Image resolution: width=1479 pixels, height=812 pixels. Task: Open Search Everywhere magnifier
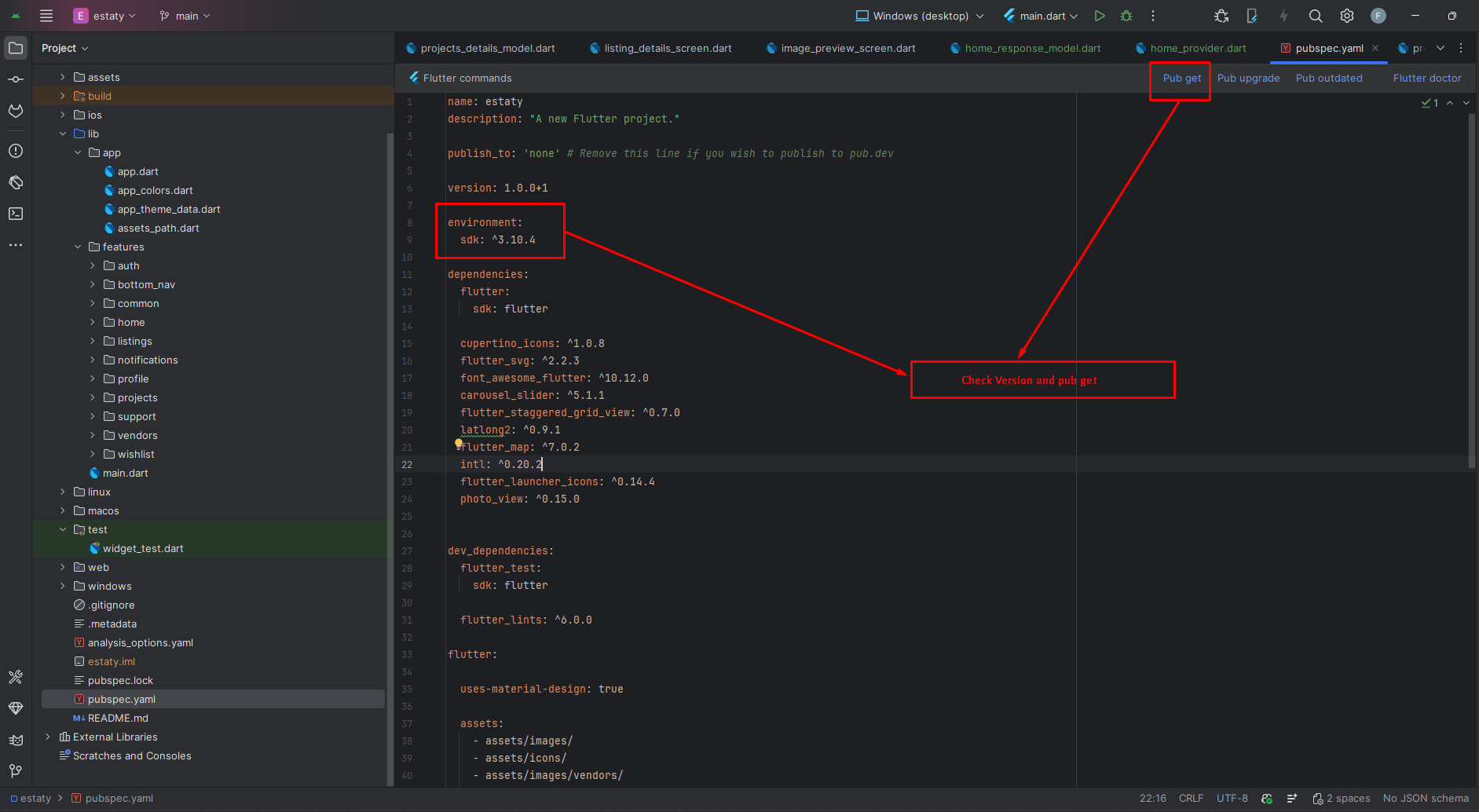1316,16
